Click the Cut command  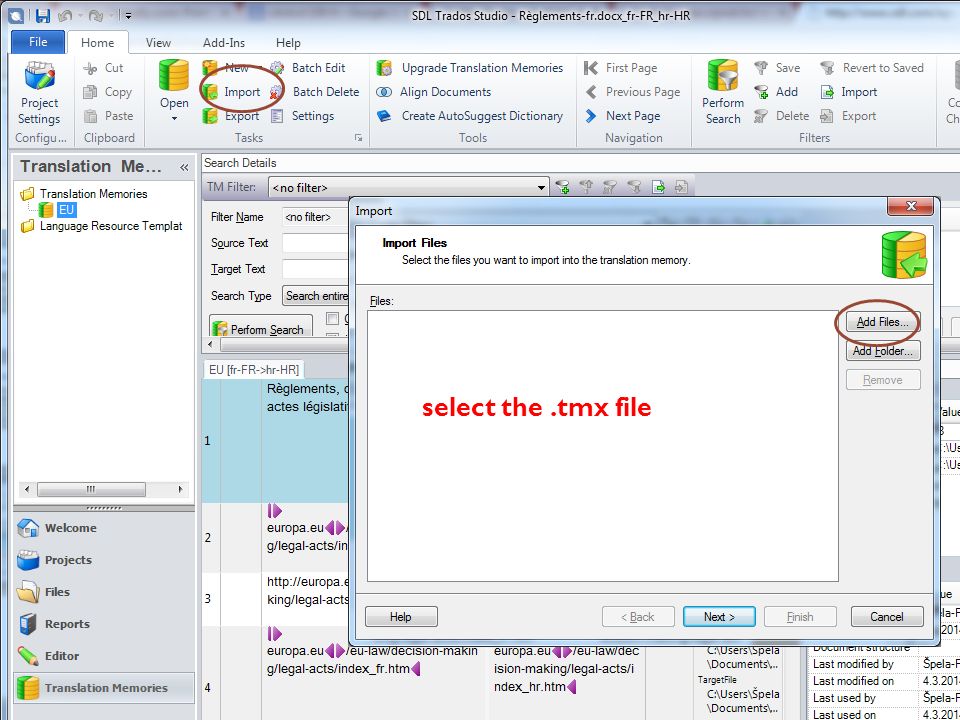click(x=103, y=68)
